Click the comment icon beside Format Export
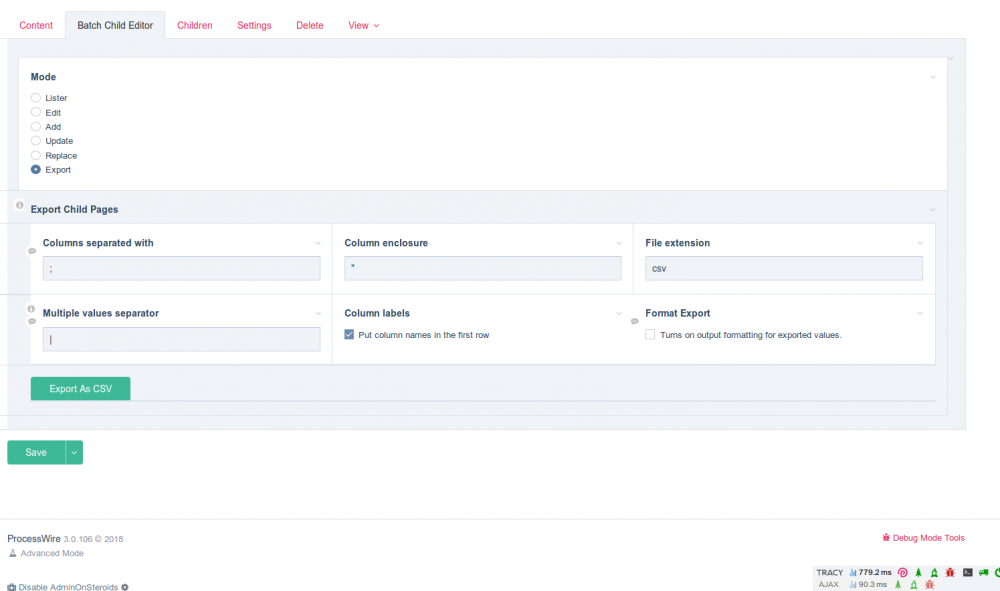This screenshot has width=1000, height=591. click(x=635, y=321)
